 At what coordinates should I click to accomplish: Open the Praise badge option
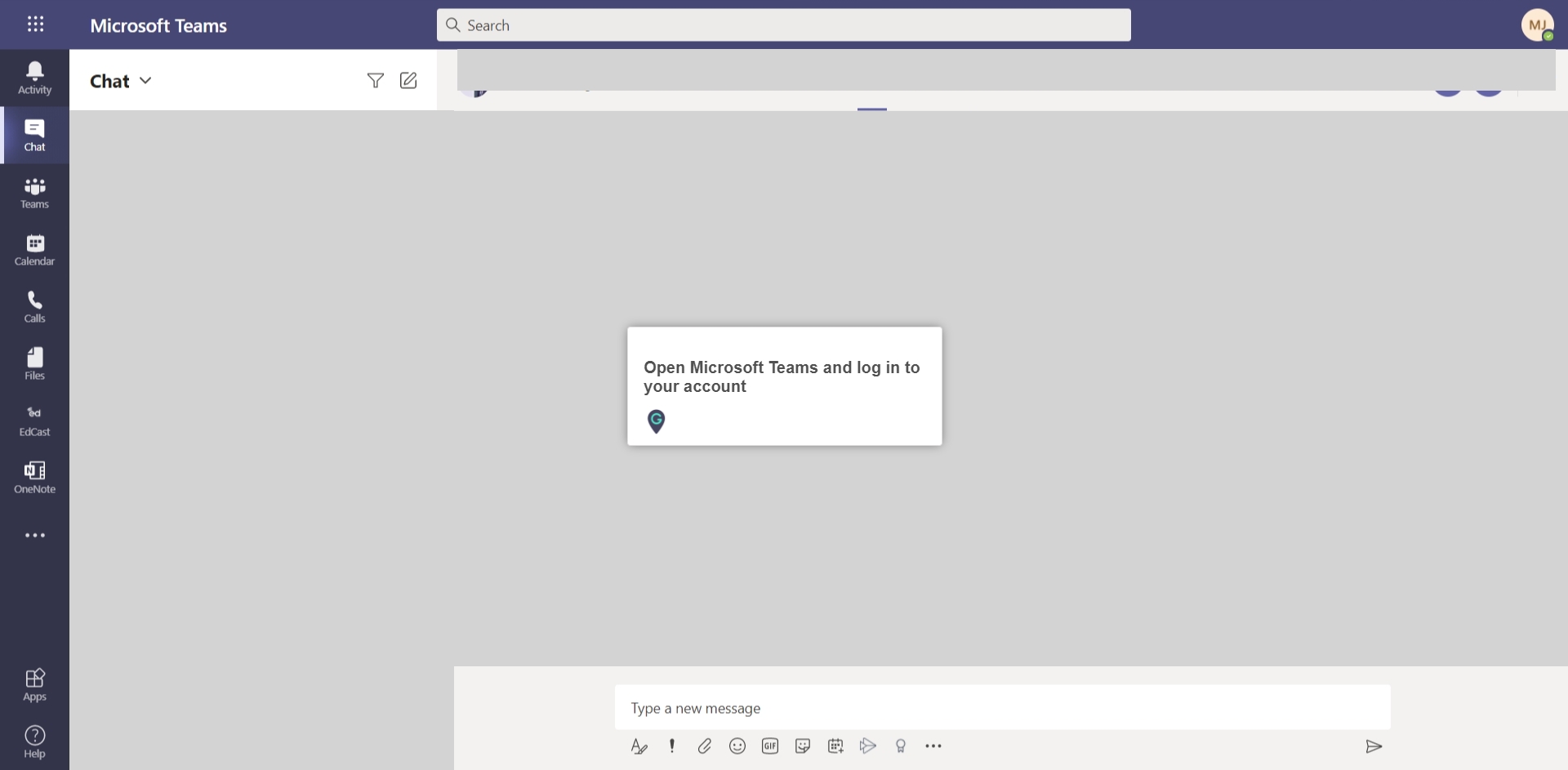click(900, 746)
